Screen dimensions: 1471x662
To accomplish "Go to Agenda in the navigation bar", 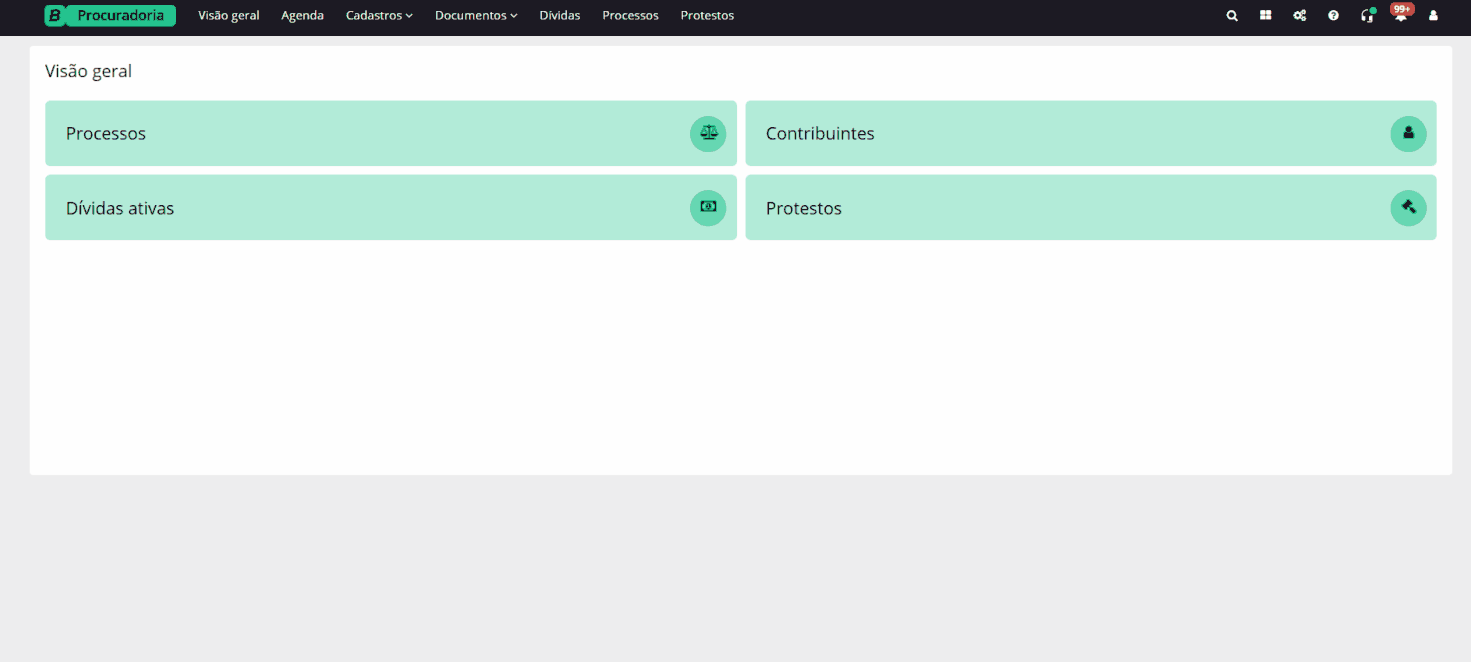I will [302, 16].
